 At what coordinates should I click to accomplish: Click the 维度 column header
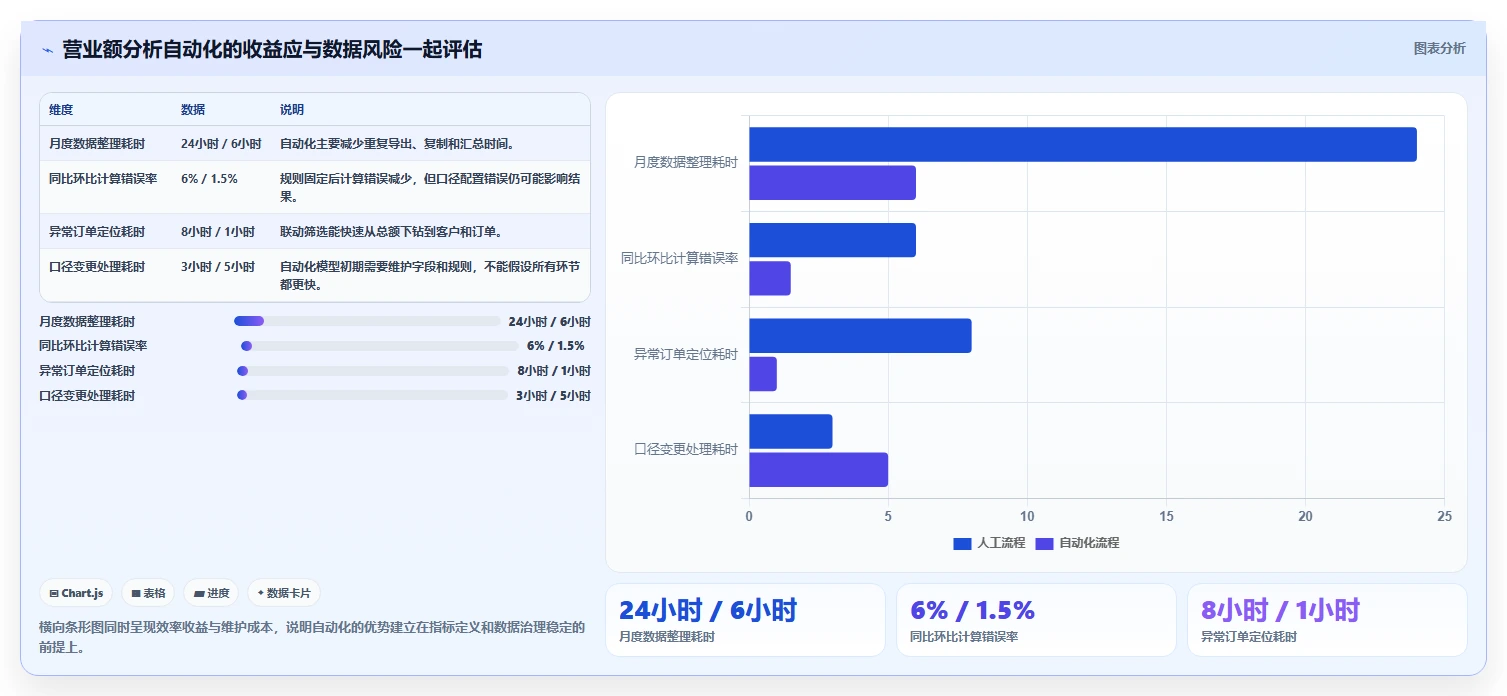click(x=61, y=110)
